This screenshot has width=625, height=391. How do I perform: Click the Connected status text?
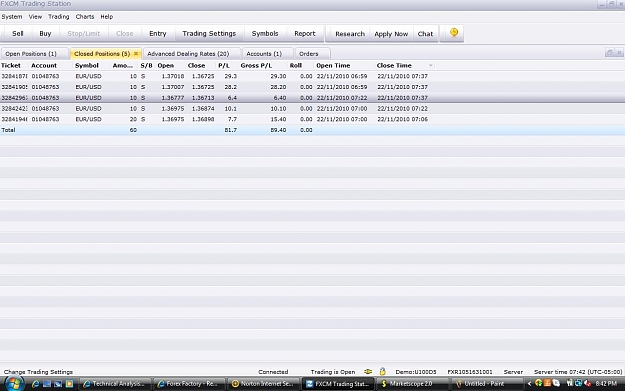pos(273,372)
